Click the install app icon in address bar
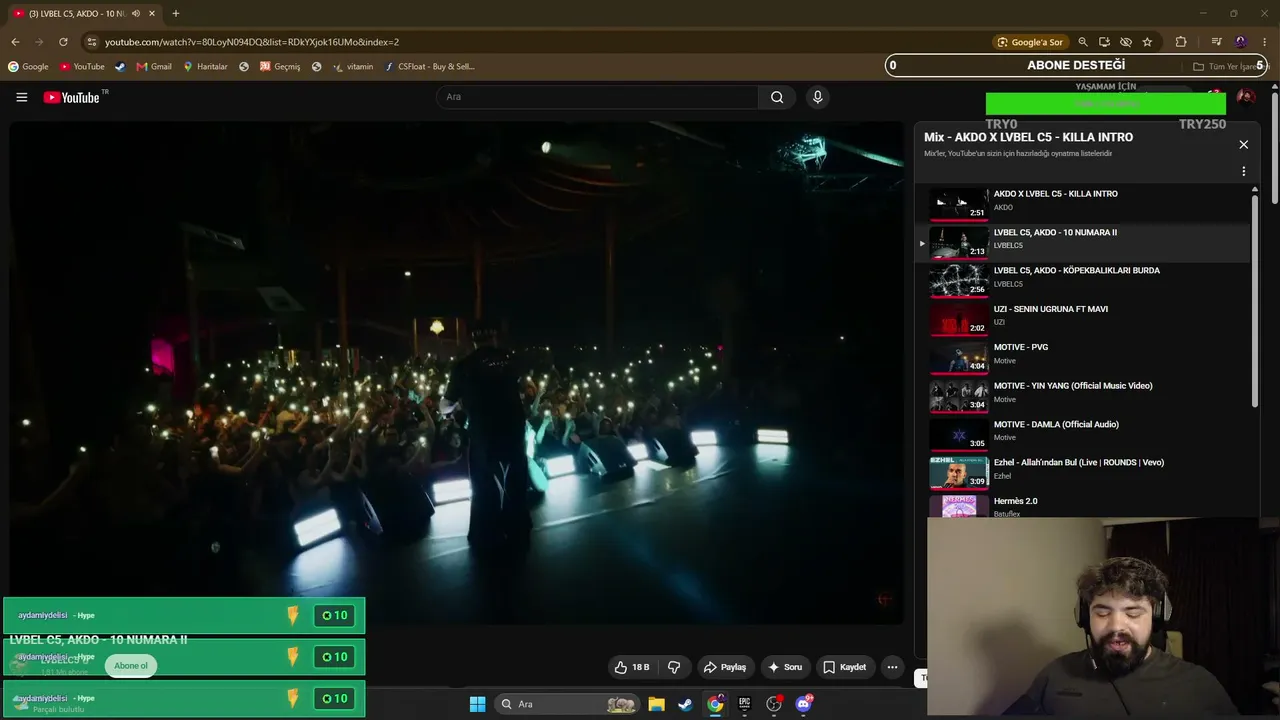 (1104, 42)
